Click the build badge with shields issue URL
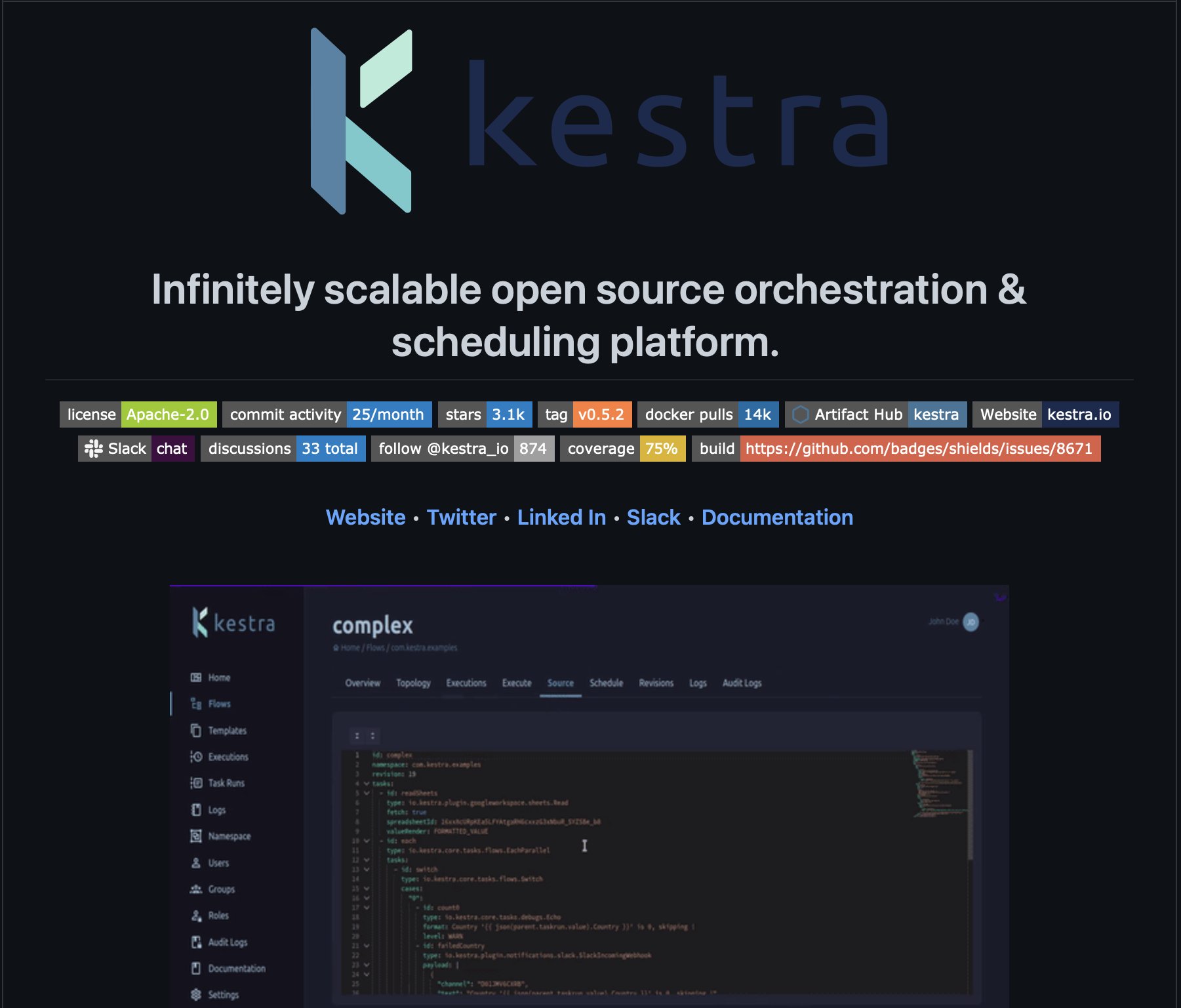Image resolution: width=1181 pixels, height=1008 pixels. point(896,449)
